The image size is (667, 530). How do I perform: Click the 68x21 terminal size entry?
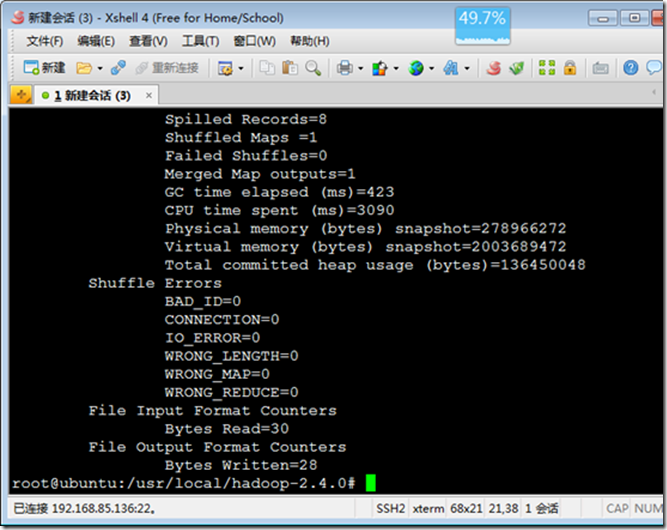(x=466, y=508)
